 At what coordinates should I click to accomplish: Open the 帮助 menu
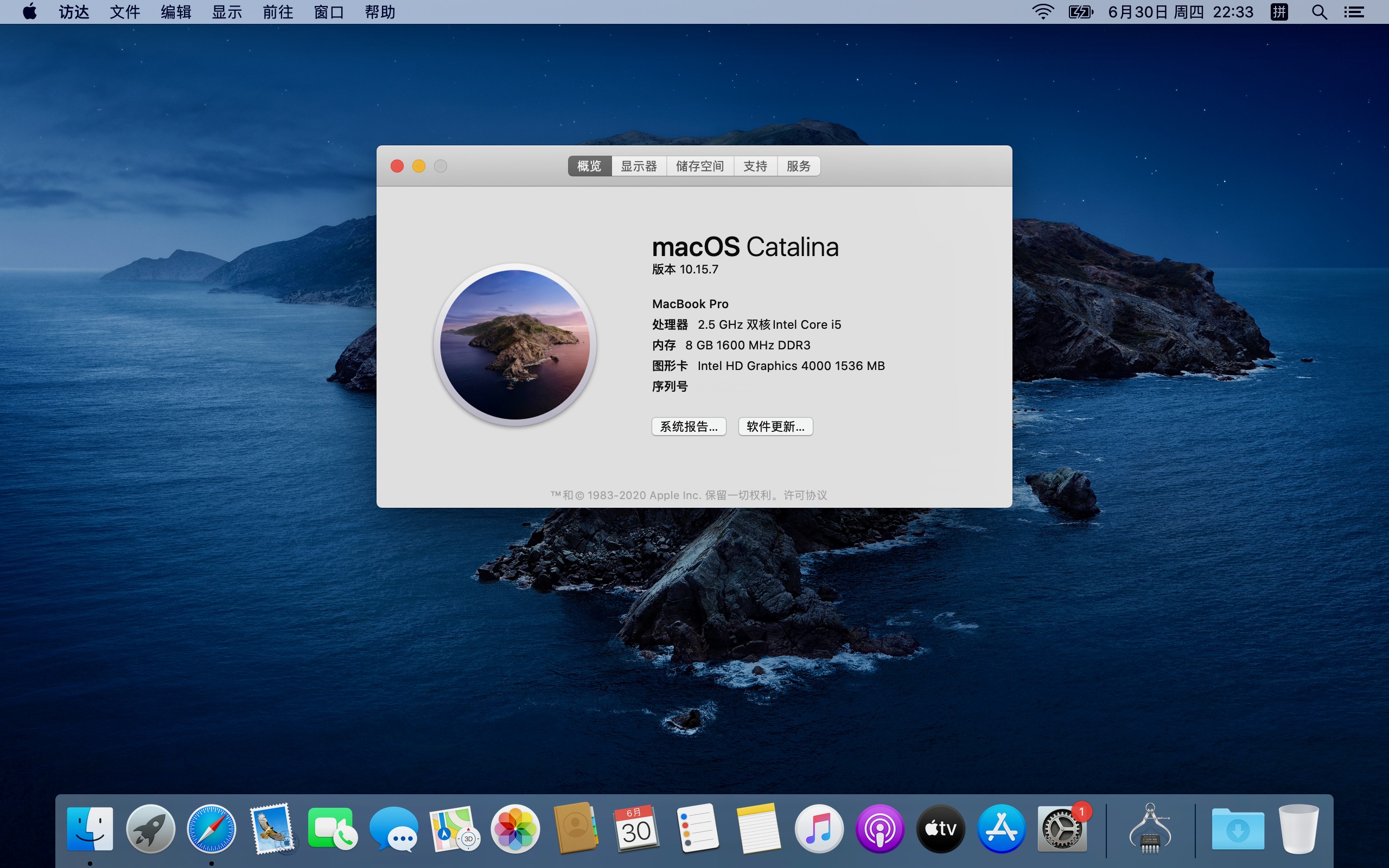(380, 11)
